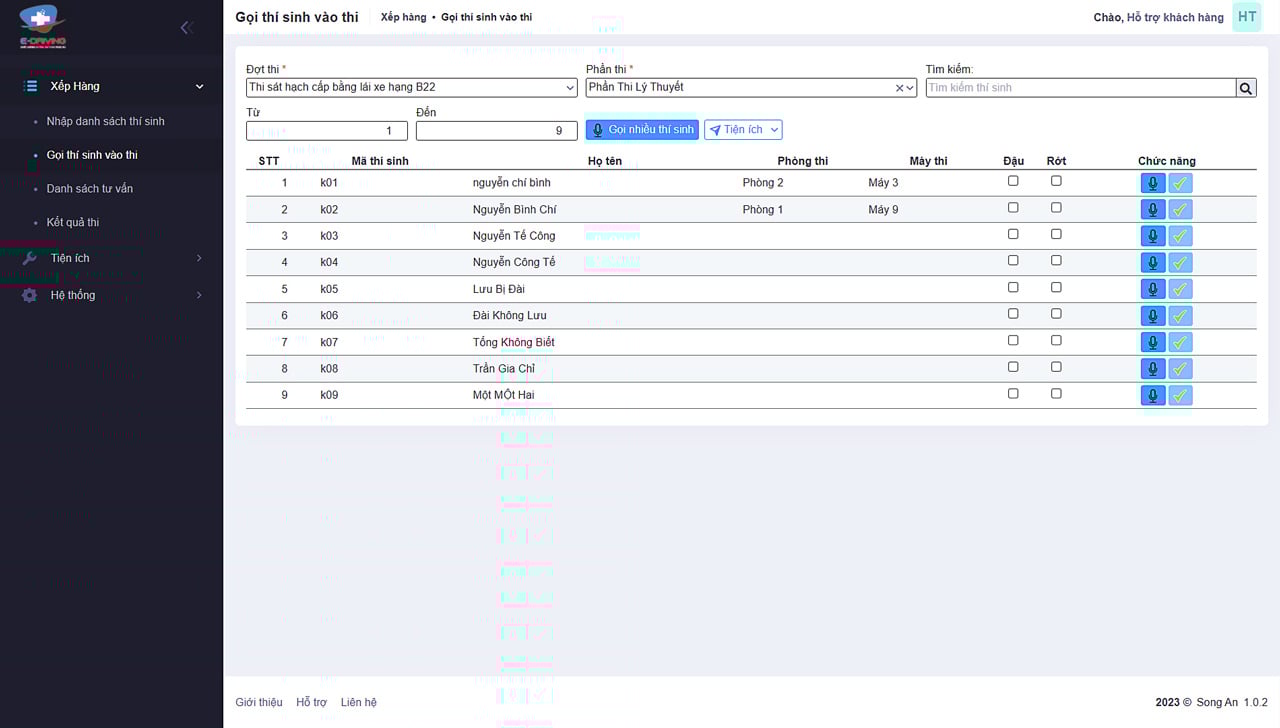Click the green checkmark icon for Nguyễn Bình Chí
This screenshot has width=1280, height=728.
tap(1180, 210)
